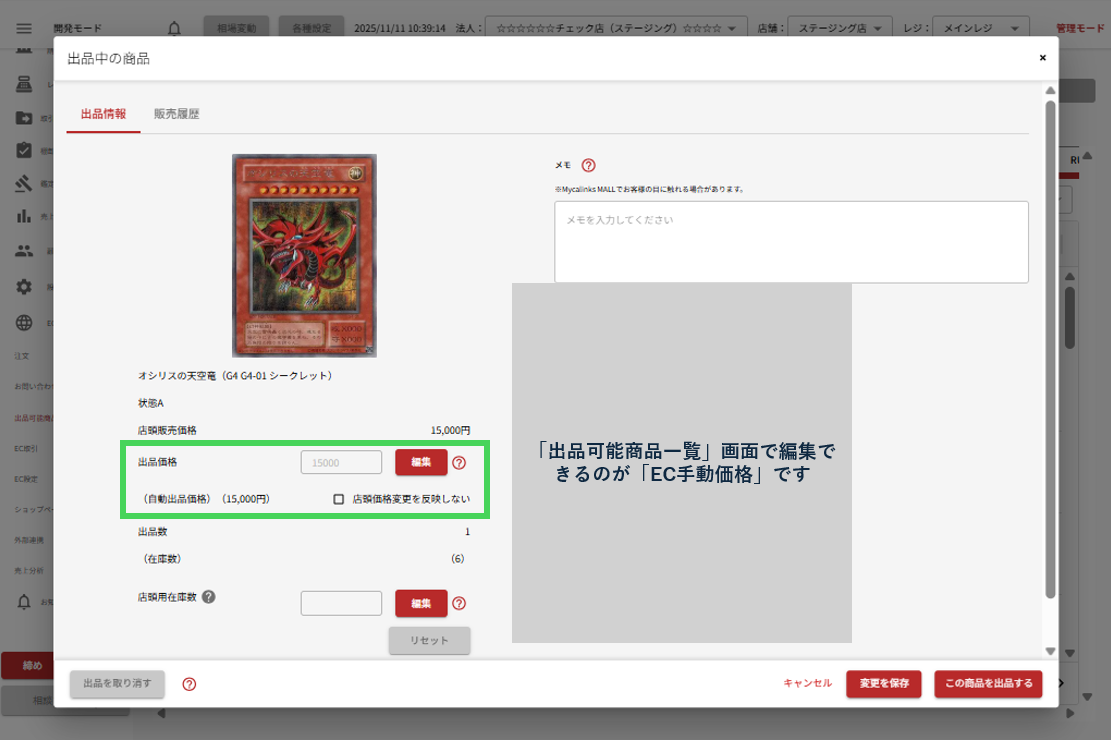Image resolution: width=1111 pixels, height=740 pixels.
Task: Click help icon next to 店舗用在庫数 label
Action: [209, 597]
